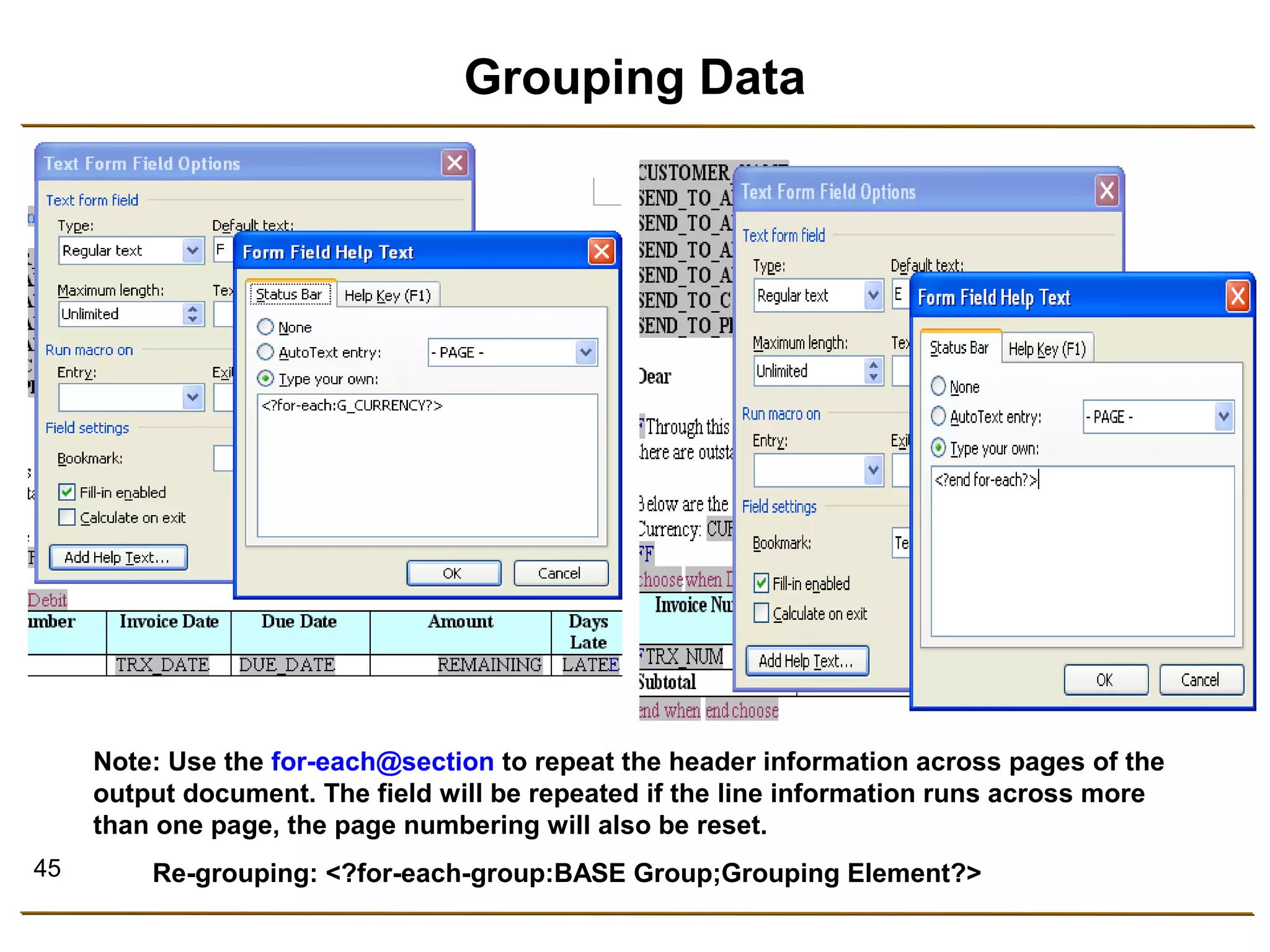This screenshot has width=1270, height=952.
Task: Toggle Fill-in enabled checkbox in right options dialog
Action: point(762,583)
